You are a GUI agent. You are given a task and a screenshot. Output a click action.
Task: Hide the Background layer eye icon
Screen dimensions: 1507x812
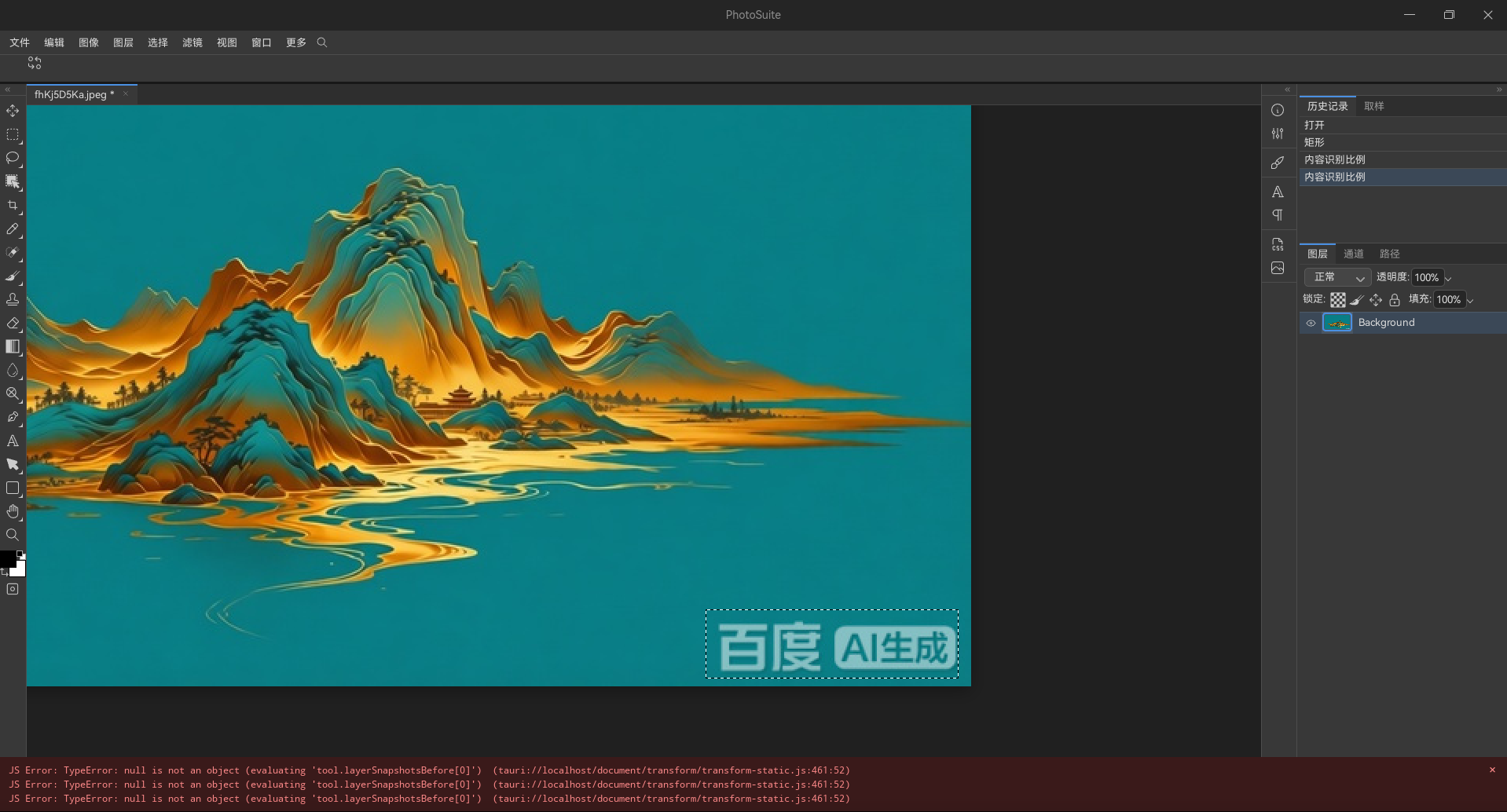(x=1311, y=323)
